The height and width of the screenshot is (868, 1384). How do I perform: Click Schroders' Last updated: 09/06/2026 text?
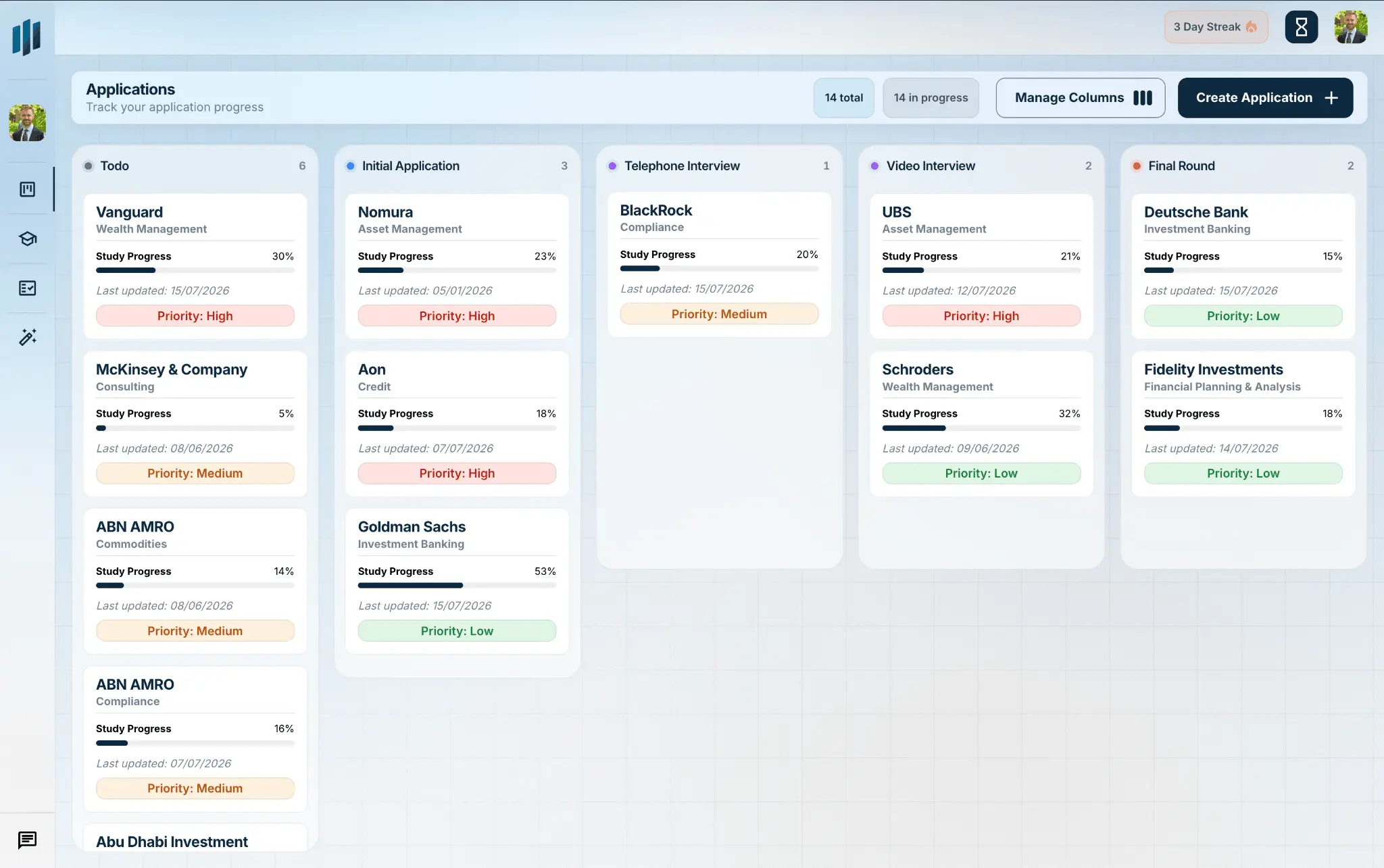[950, 448]
